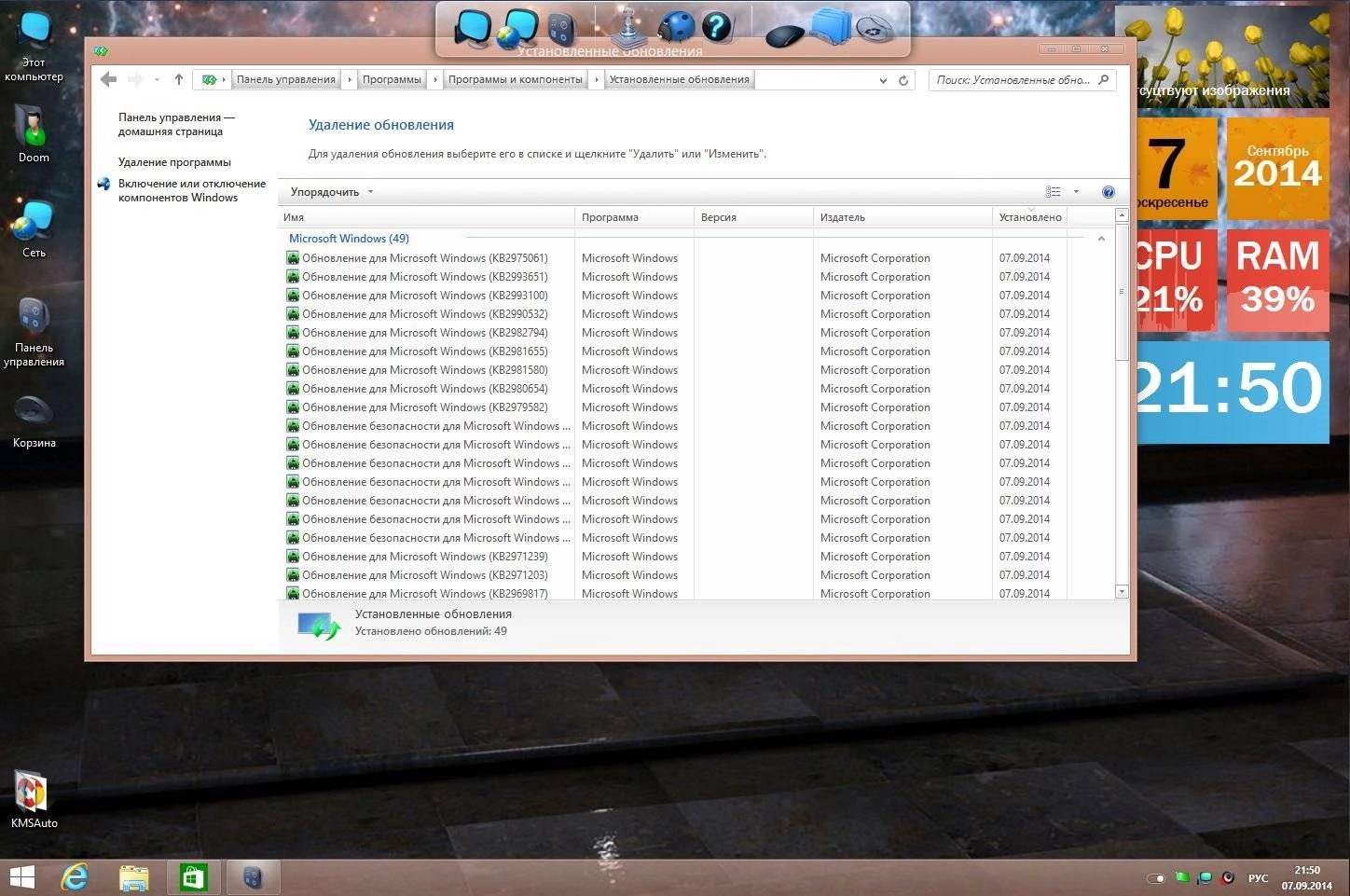Sort by the 'Имя' column header
Image resolution: width=1350 pixels, height=896 pixels.
(x=427, y=217)
